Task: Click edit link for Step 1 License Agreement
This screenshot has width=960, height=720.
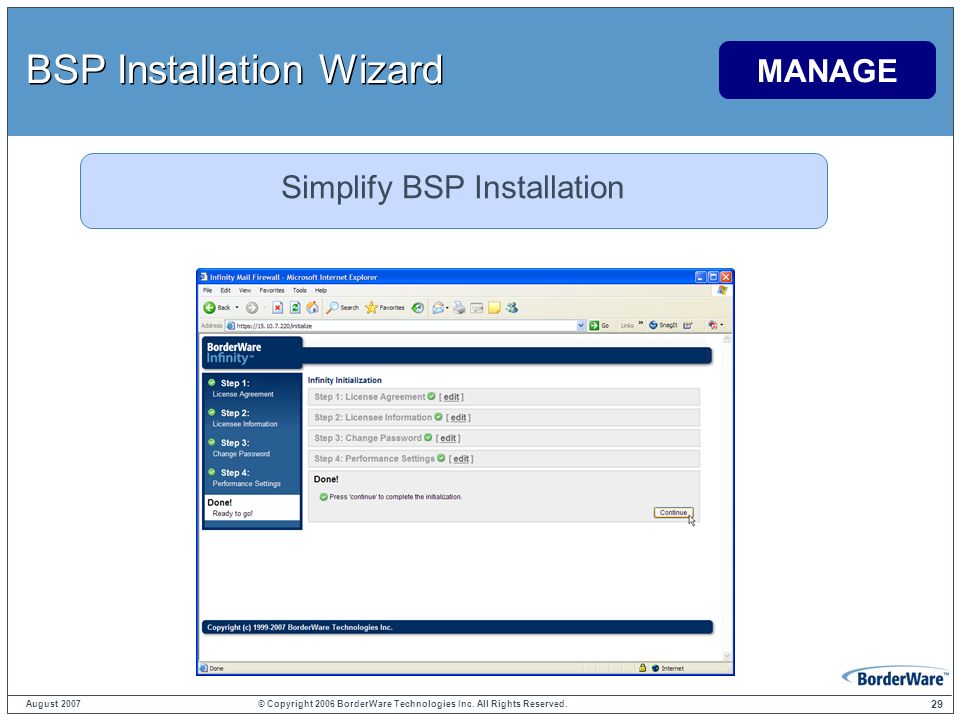Action: pos(451,397)
